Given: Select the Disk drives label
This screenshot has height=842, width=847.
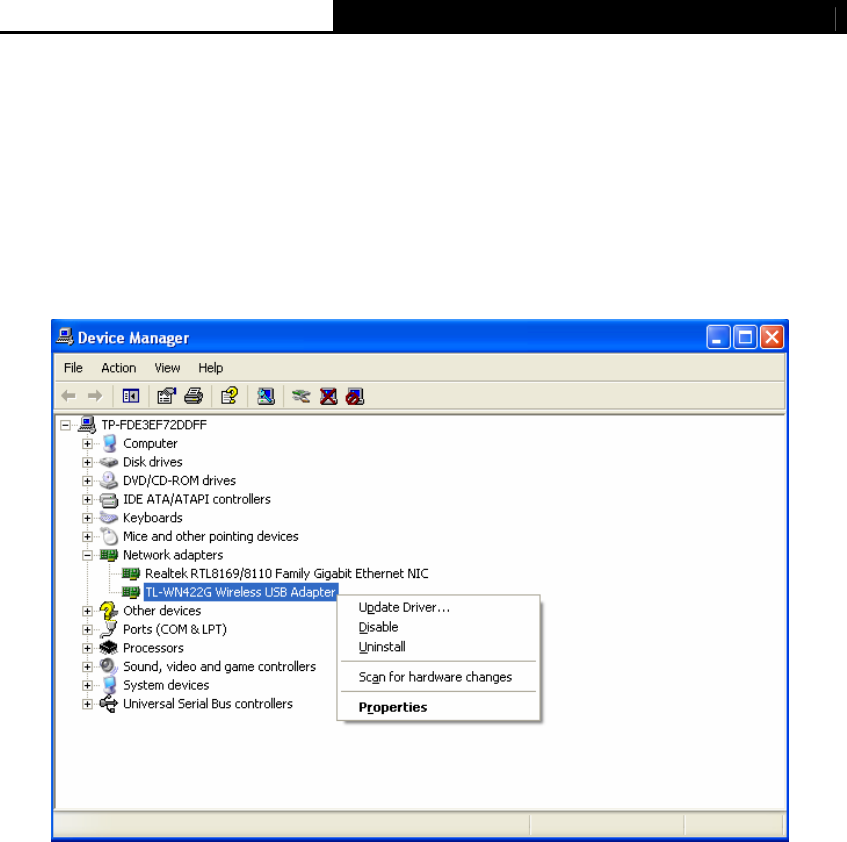Looking at the screenshot, I should click(x=152, y=462).
